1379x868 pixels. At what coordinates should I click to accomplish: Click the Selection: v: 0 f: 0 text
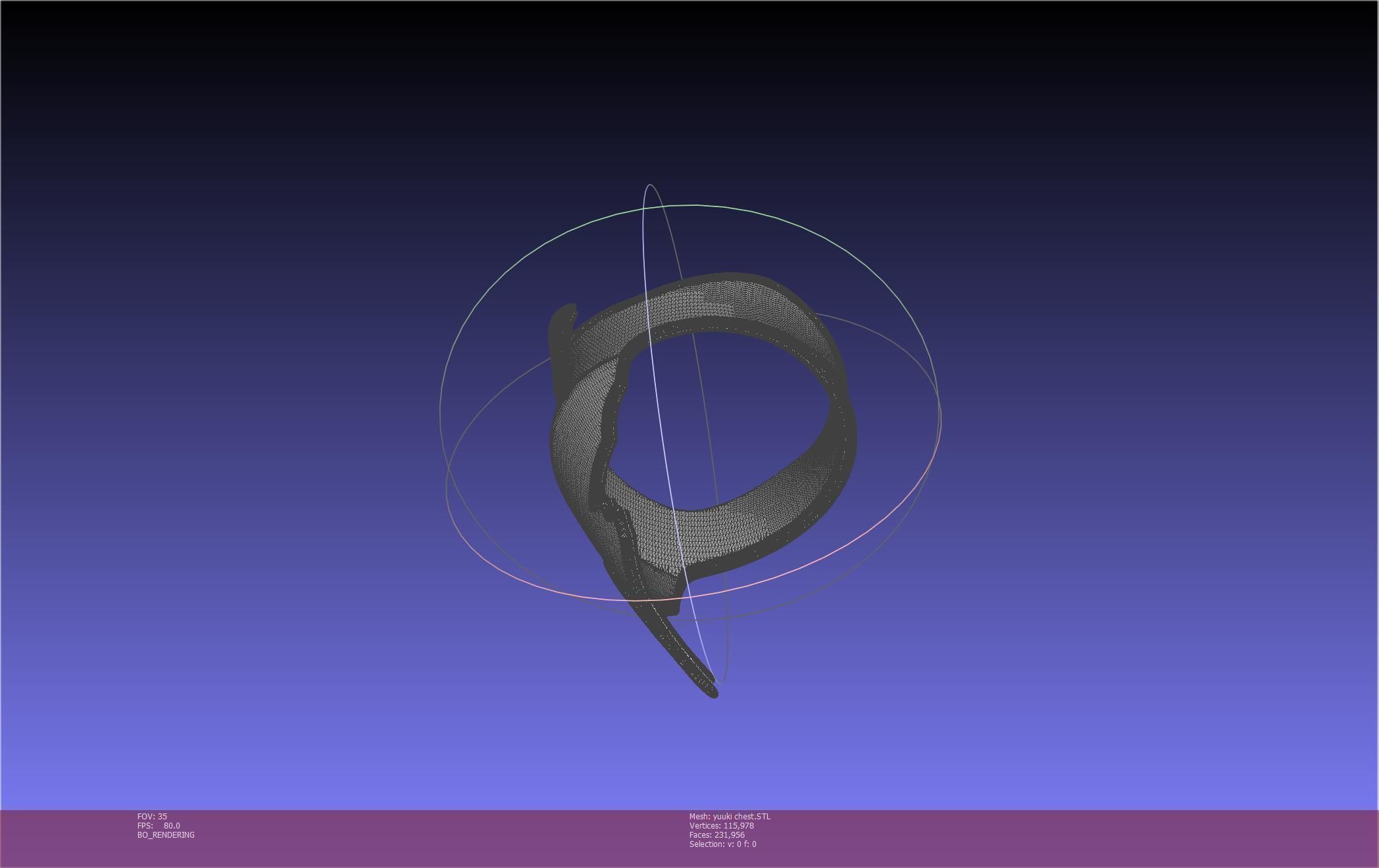coord(723,844)
